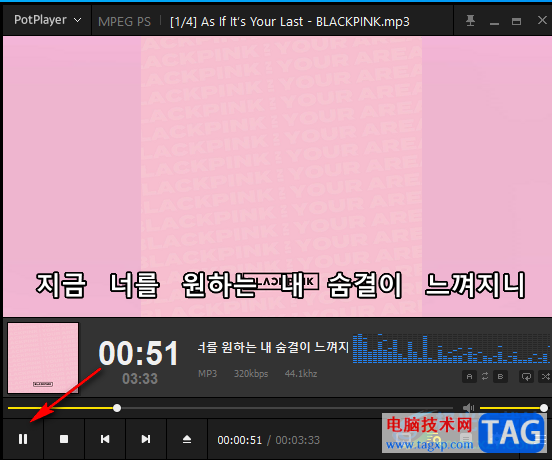
Task: Click the 03:33 total duration under elapsed time
Action: click(140, 379)
